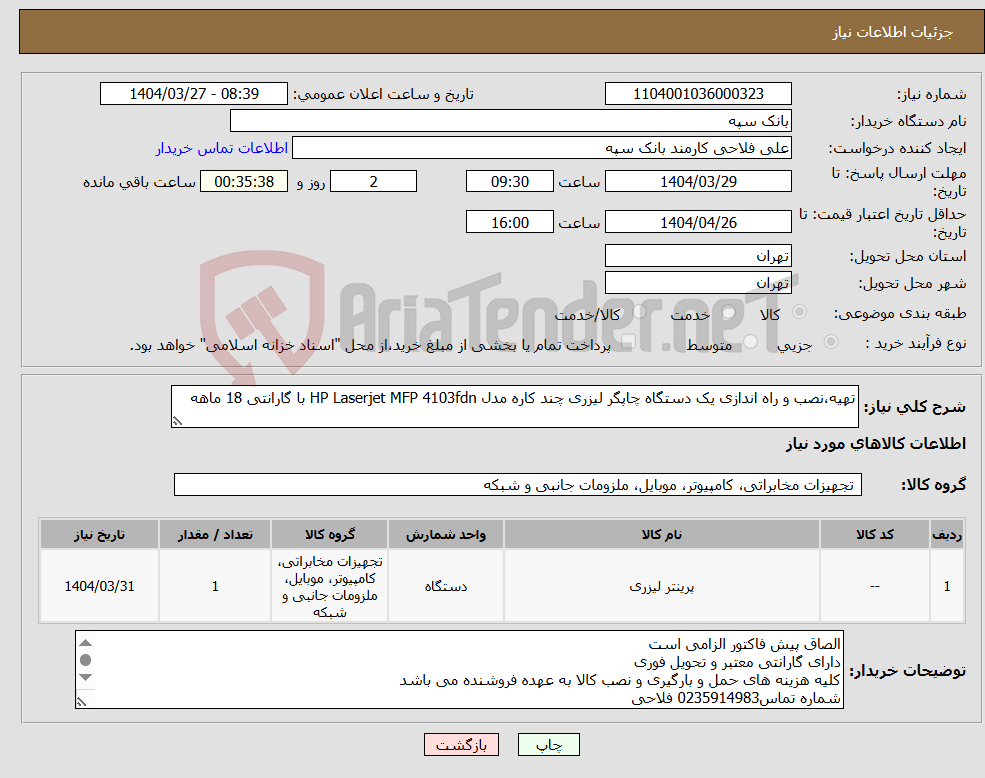Click requester field علی فلاحی کارمند بانک سپه
This screenshot has width=985, height=778.
541,148
